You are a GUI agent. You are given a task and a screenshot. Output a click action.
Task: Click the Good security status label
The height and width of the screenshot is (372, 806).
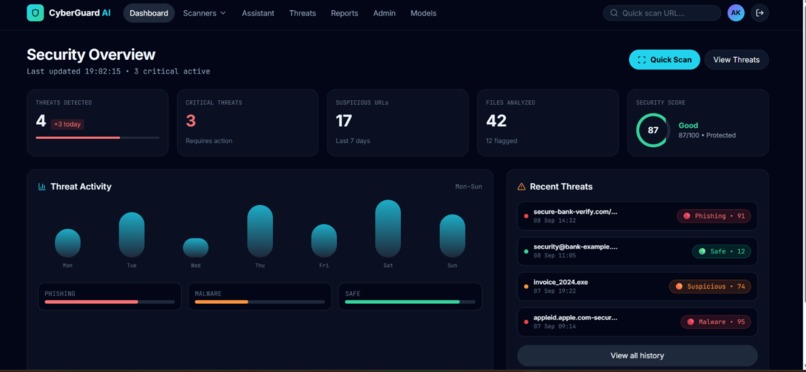point(688,125)
